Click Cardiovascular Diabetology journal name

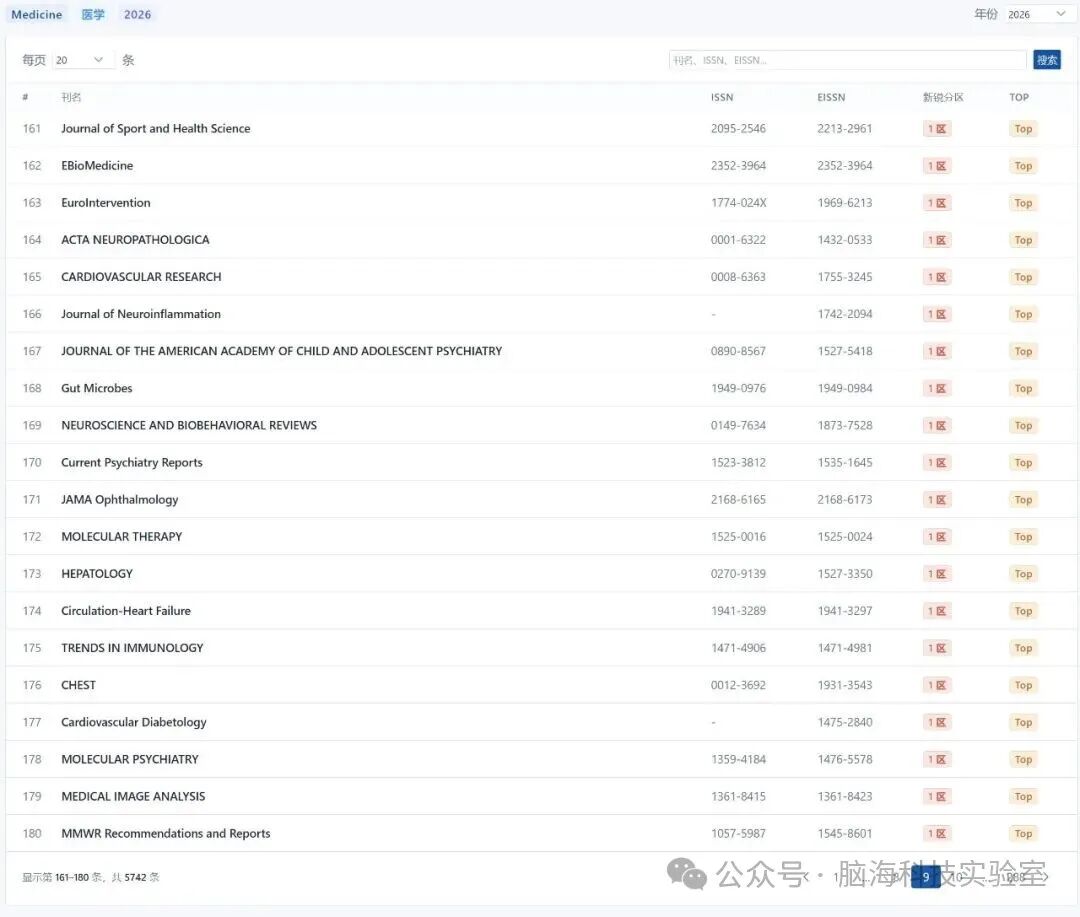(x=134, y=722)
